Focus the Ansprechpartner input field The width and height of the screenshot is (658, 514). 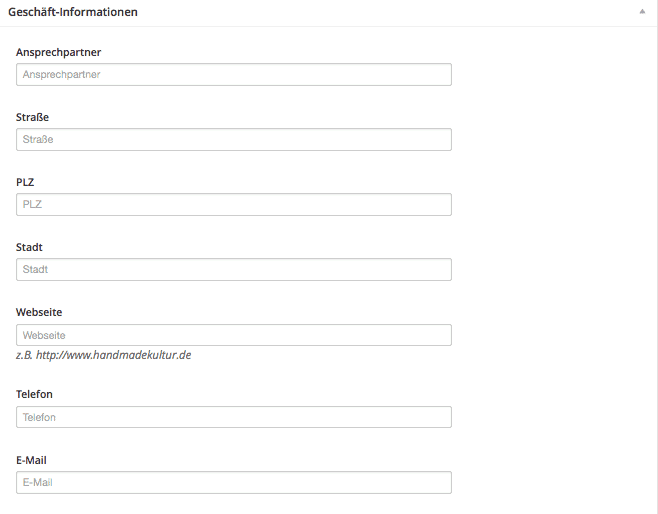click(x=233, y=74)
